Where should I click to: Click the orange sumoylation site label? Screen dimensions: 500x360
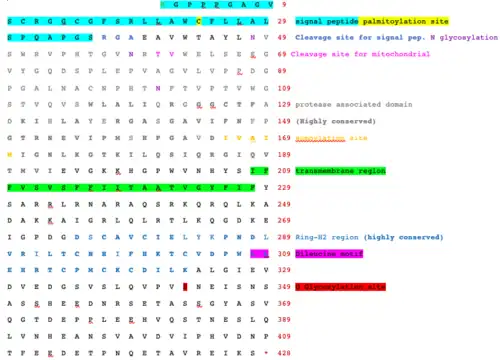point(331,138)
